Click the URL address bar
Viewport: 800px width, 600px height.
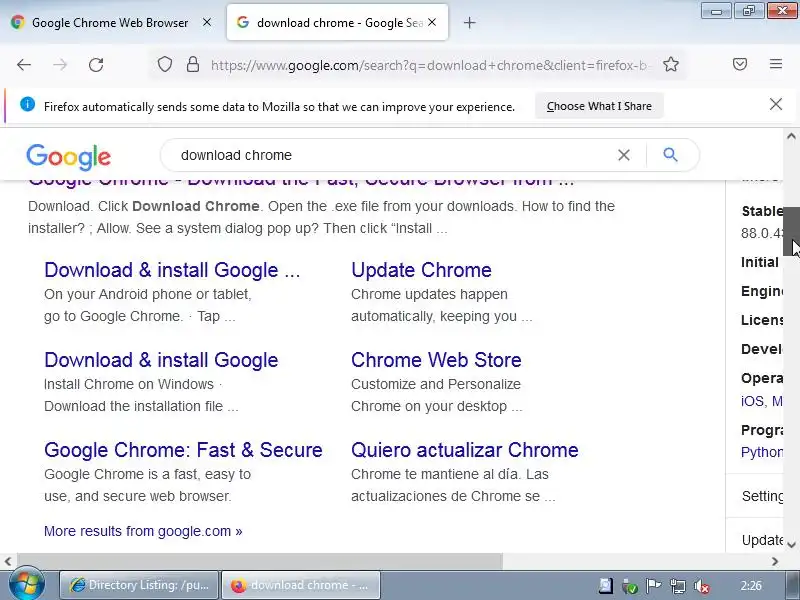click(x=429, y=65)
